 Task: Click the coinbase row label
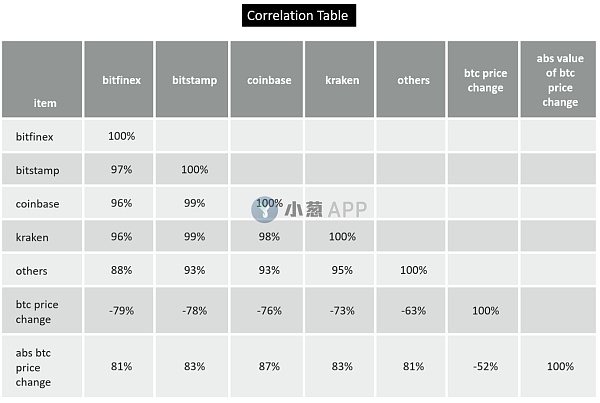(38, 203)
